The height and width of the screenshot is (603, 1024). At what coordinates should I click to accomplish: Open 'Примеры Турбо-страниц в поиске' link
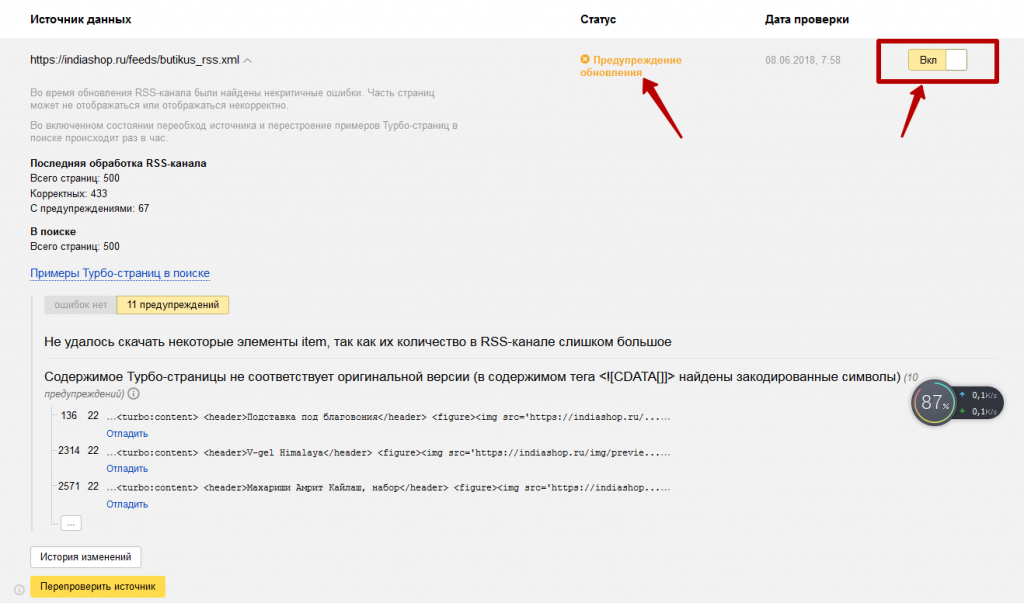coord(120,273)
